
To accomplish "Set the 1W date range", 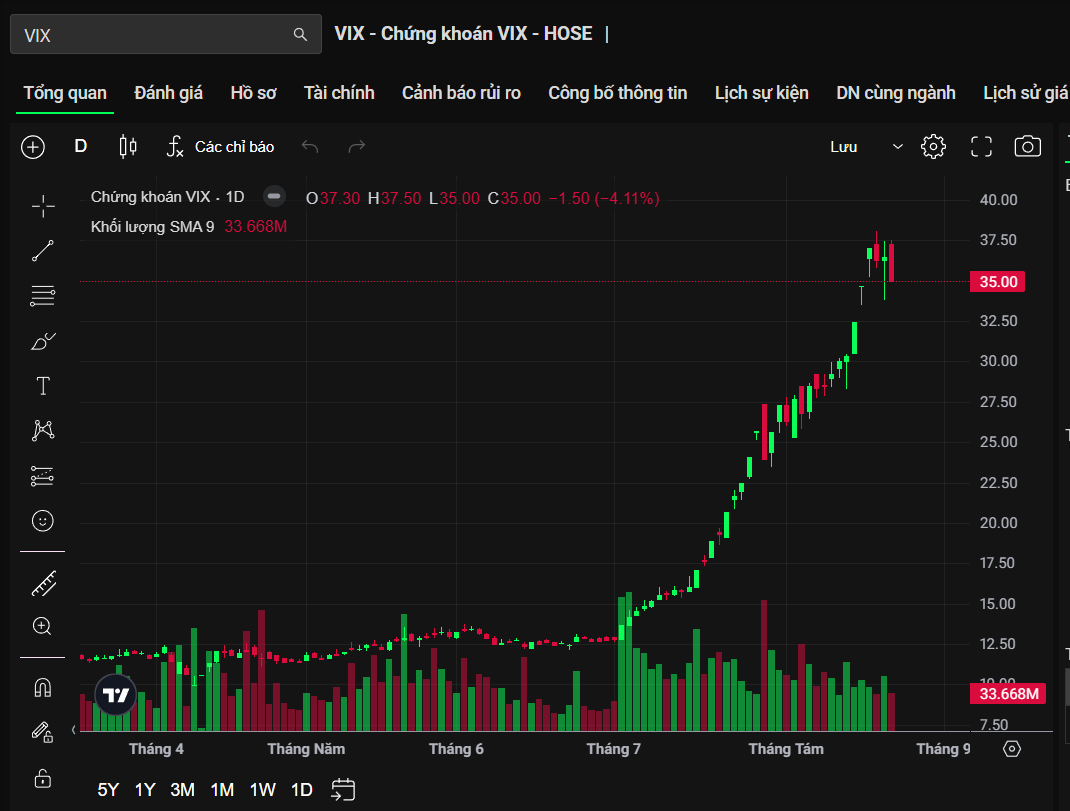I will (x=263, y=790).
